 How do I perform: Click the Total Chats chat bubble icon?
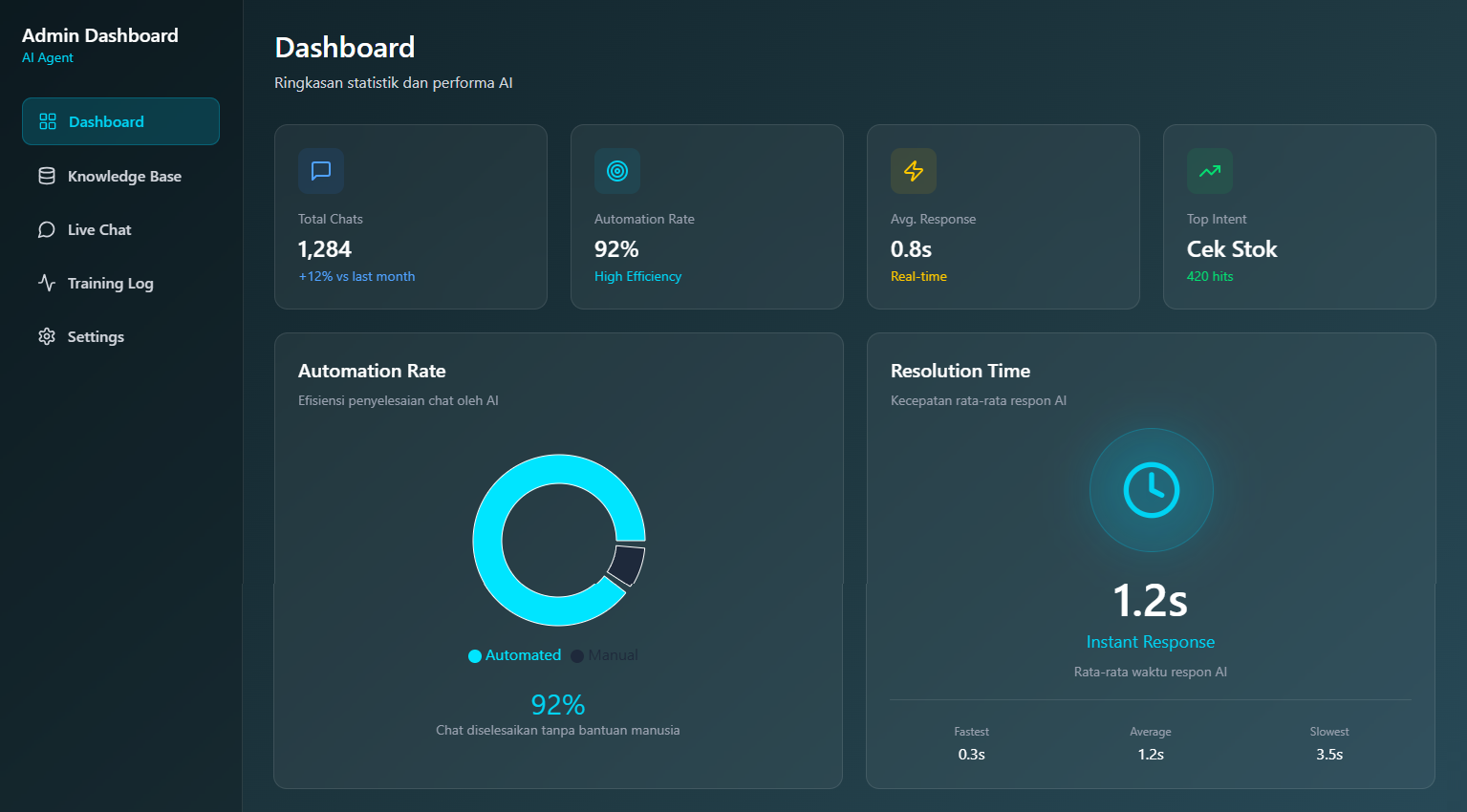[320, 171]
